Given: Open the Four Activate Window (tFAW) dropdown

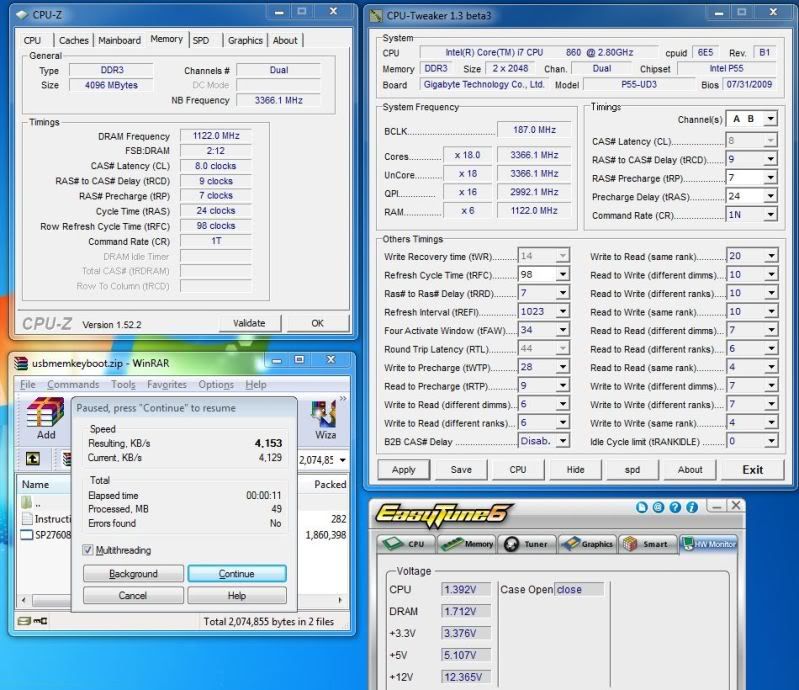Looking at the screenshot, I should 563,330.
